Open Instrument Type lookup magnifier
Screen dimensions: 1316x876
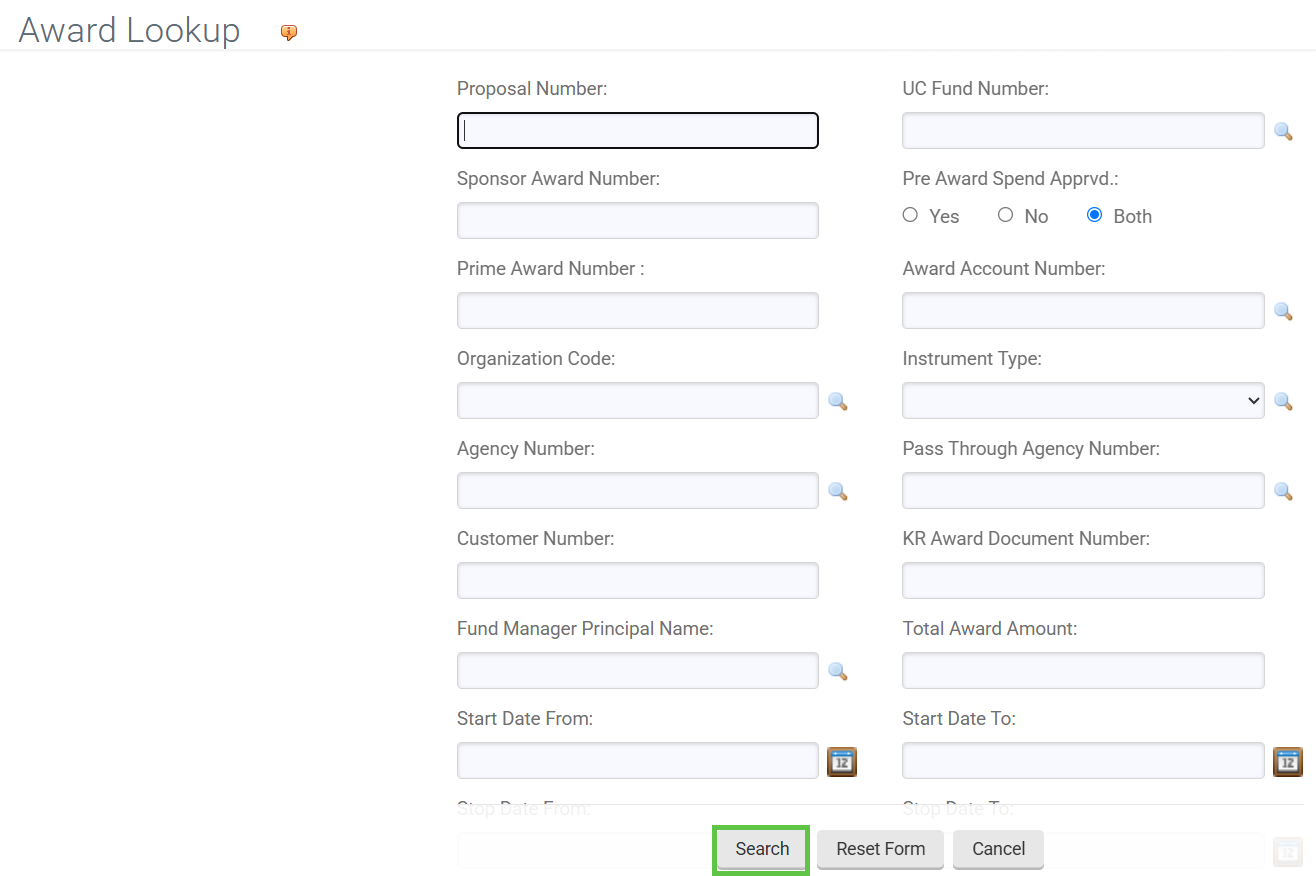[x=1283, y=401]
